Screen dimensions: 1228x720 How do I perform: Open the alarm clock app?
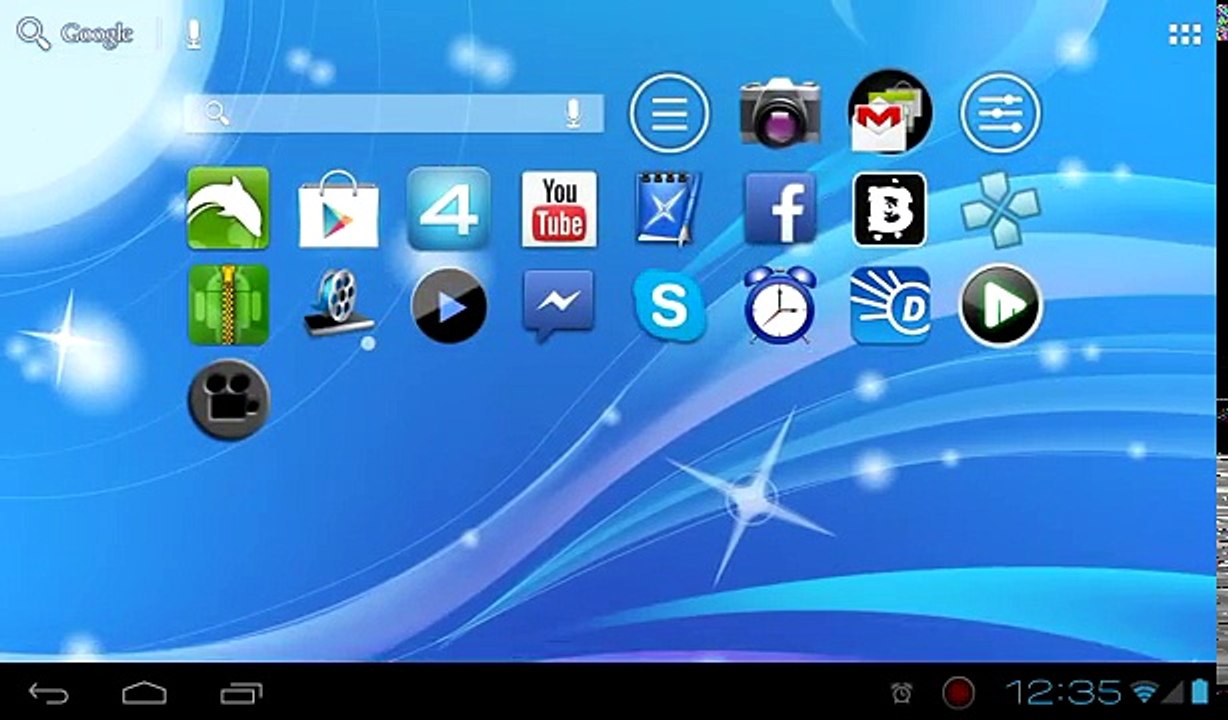click(780, 305)
